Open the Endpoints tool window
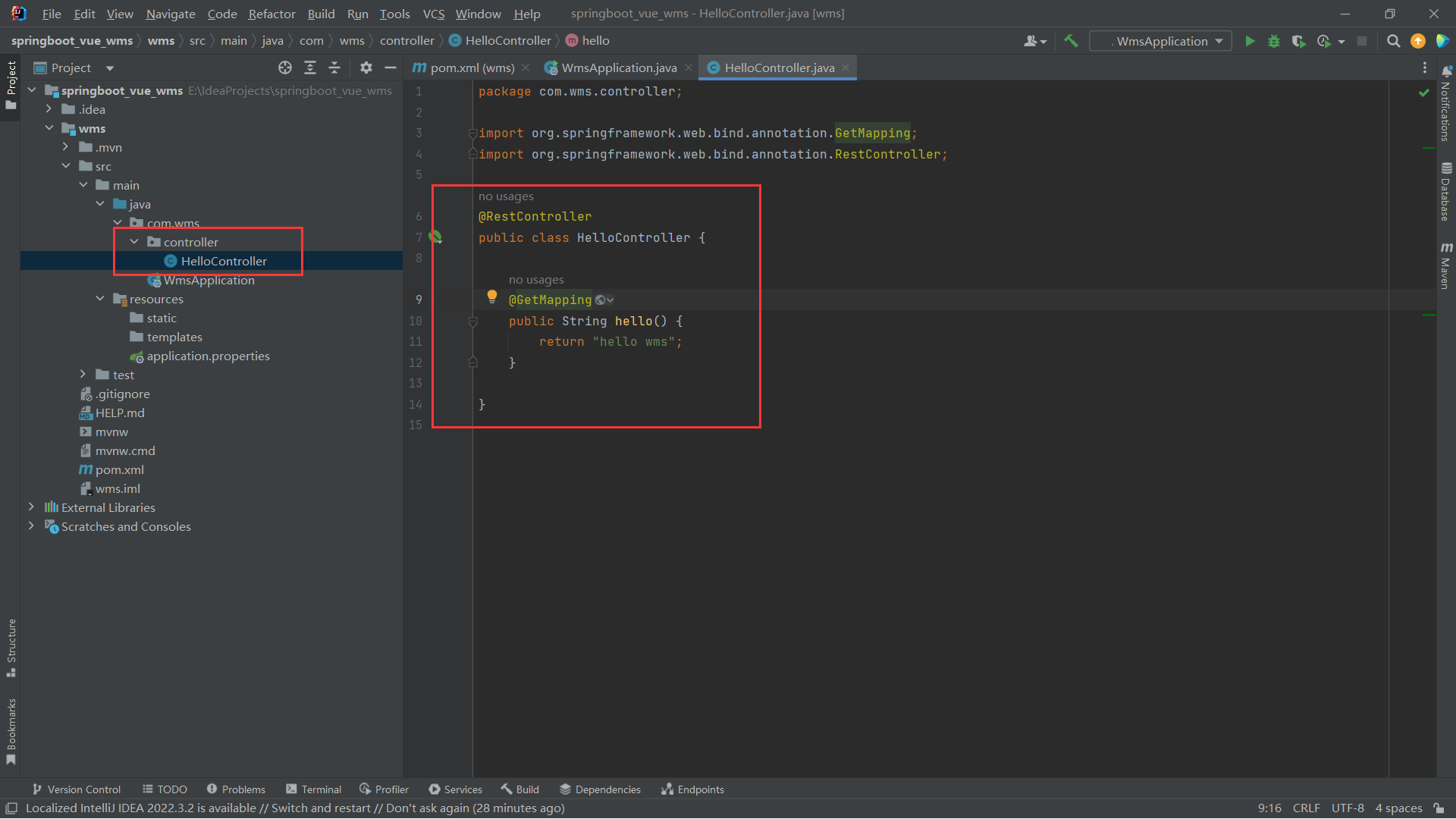 pyautogui.click(x=692, y=789)
